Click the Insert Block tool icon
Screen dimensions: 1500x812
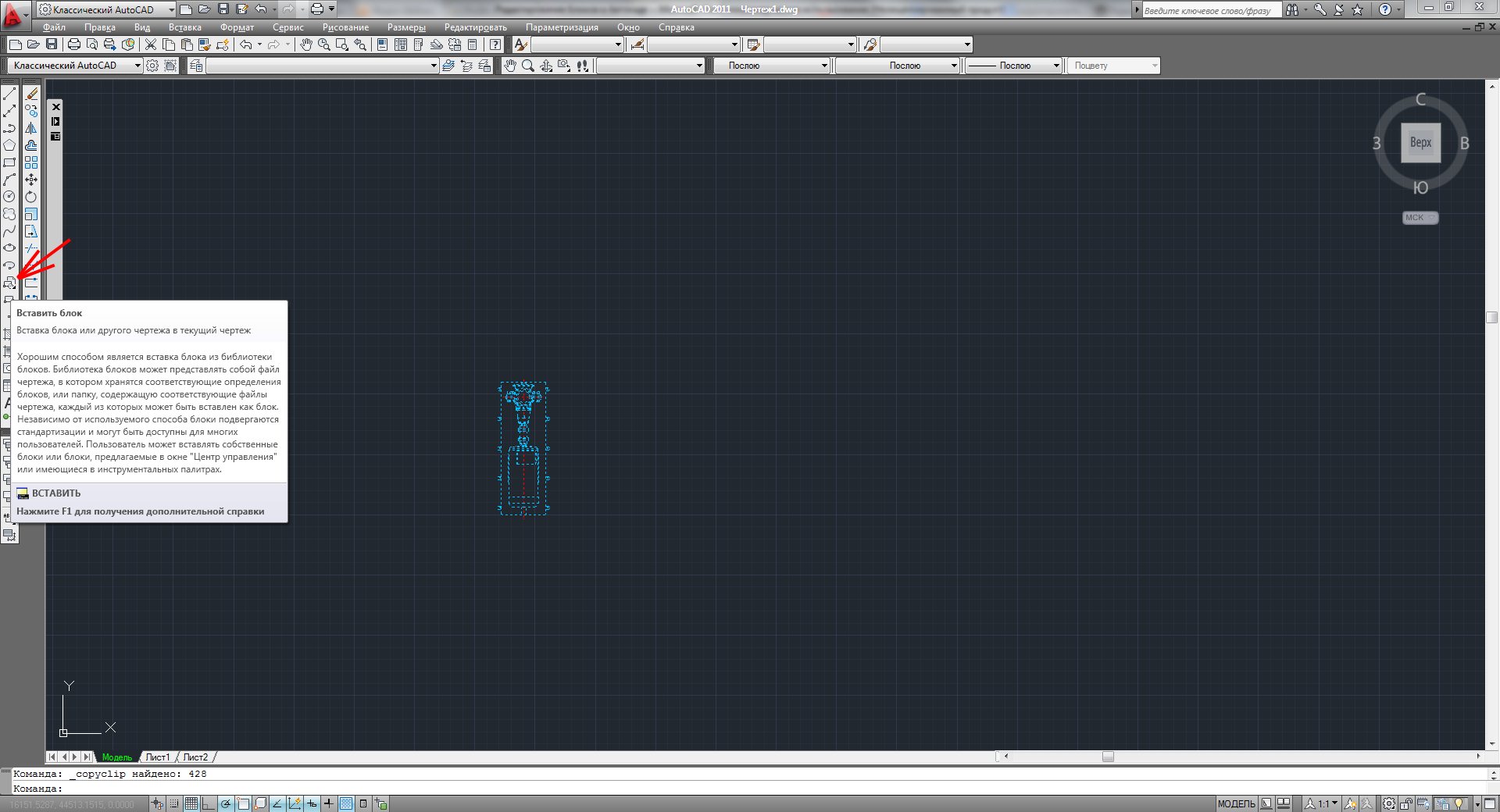tap(9, 283)
